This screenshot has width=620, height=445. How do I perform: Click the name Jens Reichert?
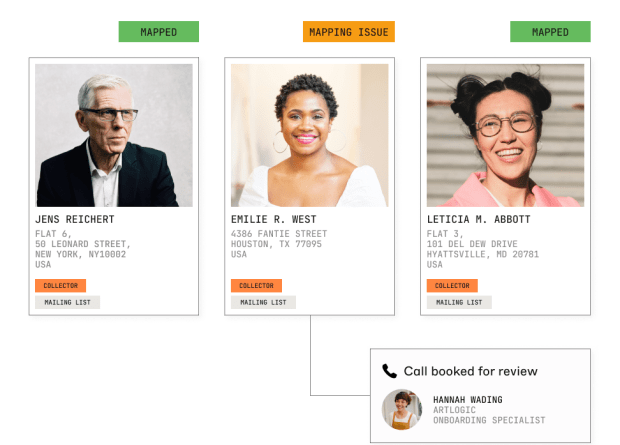pyautogui.click(x=75, y=219)
